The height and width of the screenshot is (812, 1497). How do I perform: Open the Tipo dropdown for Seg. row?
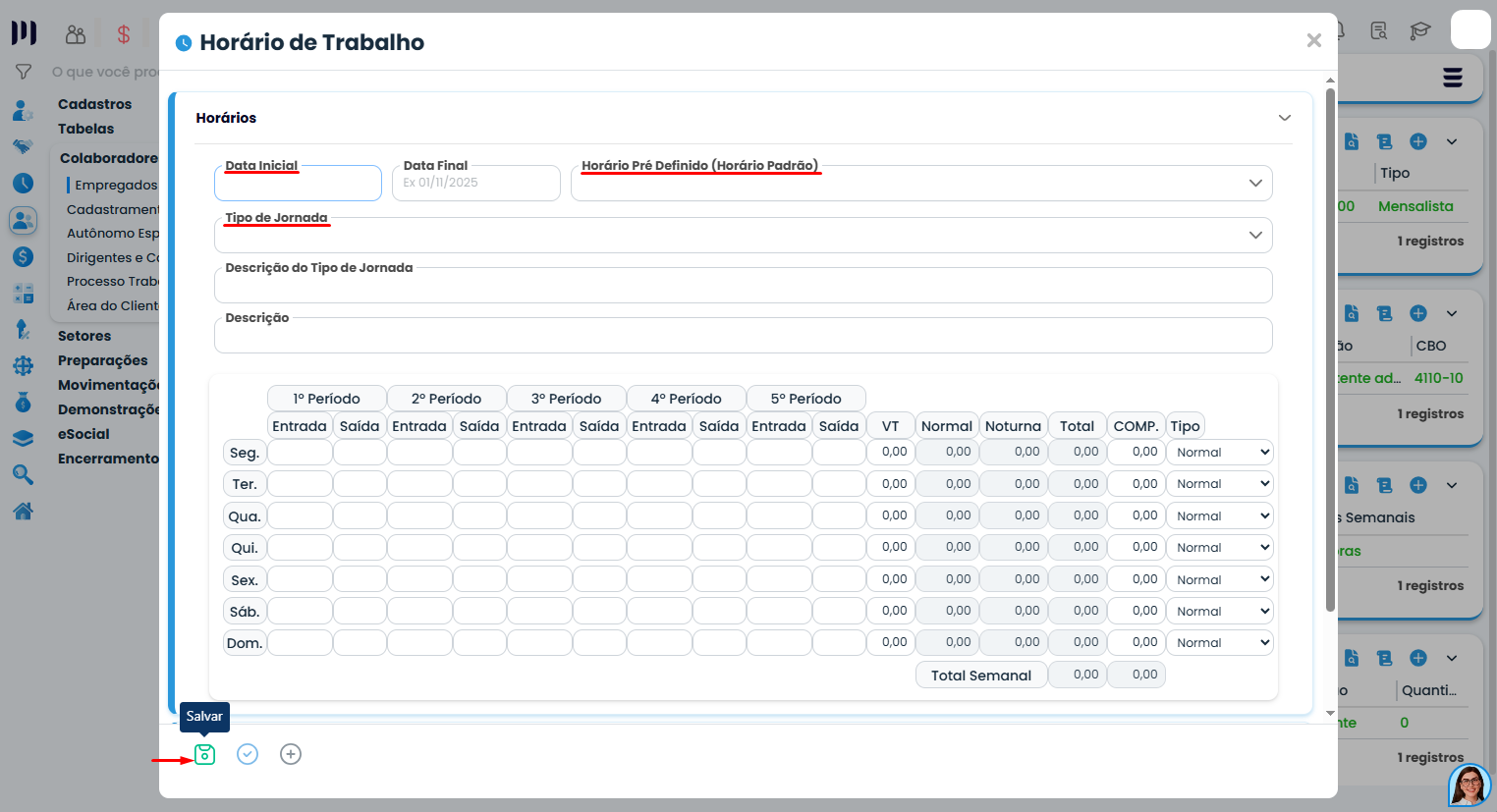click(x=1219, y=452)
